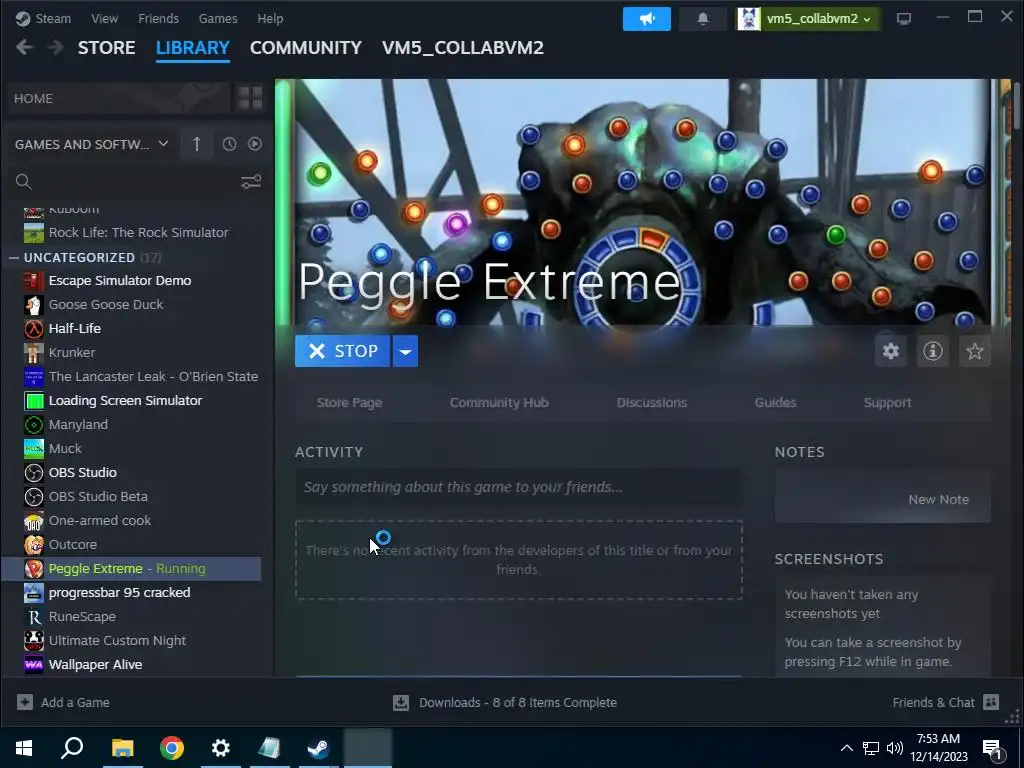Open the dropdown arrow beside STOP
Viewport: 1024px width, 768px height.
coord(406,351)
